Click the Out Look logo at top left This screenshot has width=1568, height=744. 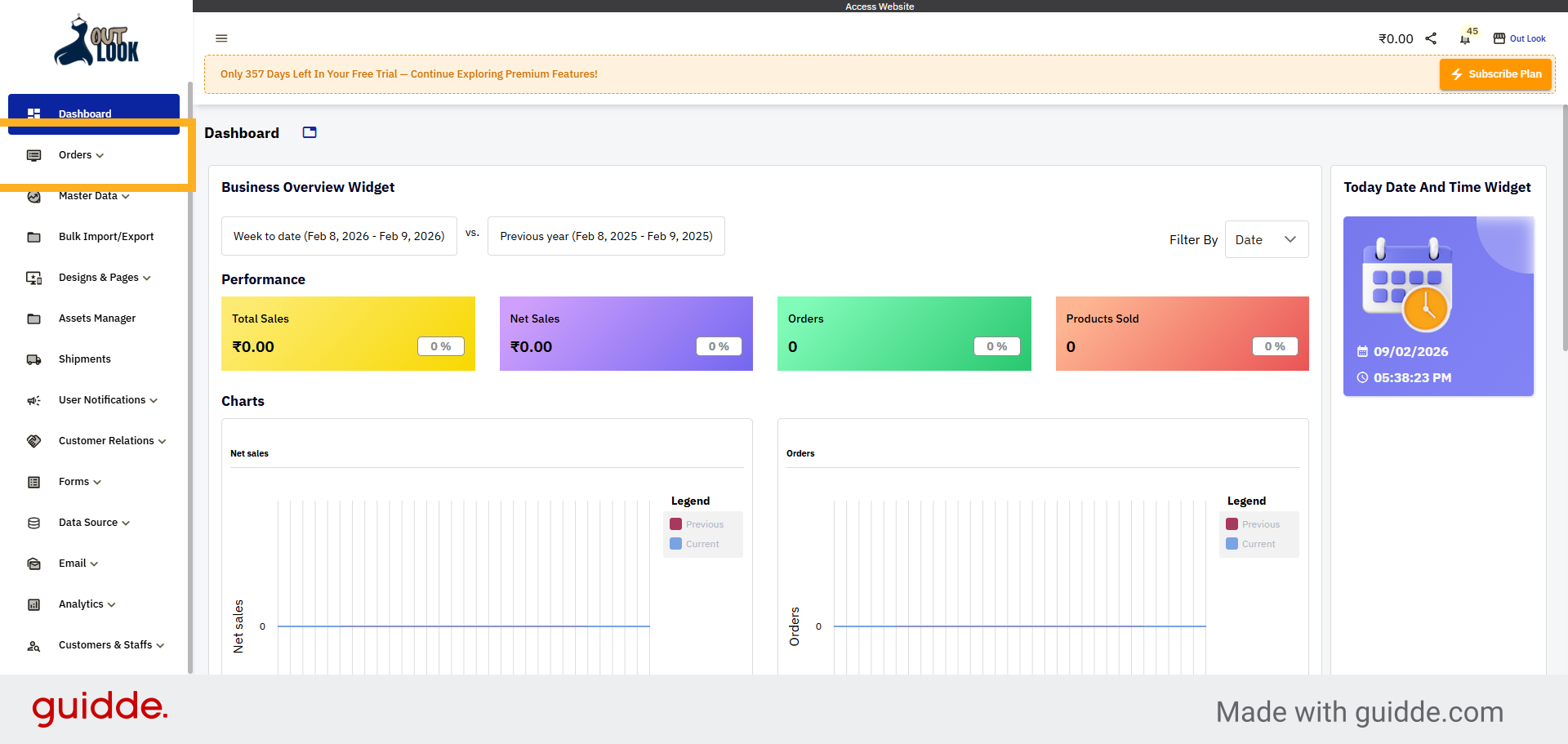97,39
